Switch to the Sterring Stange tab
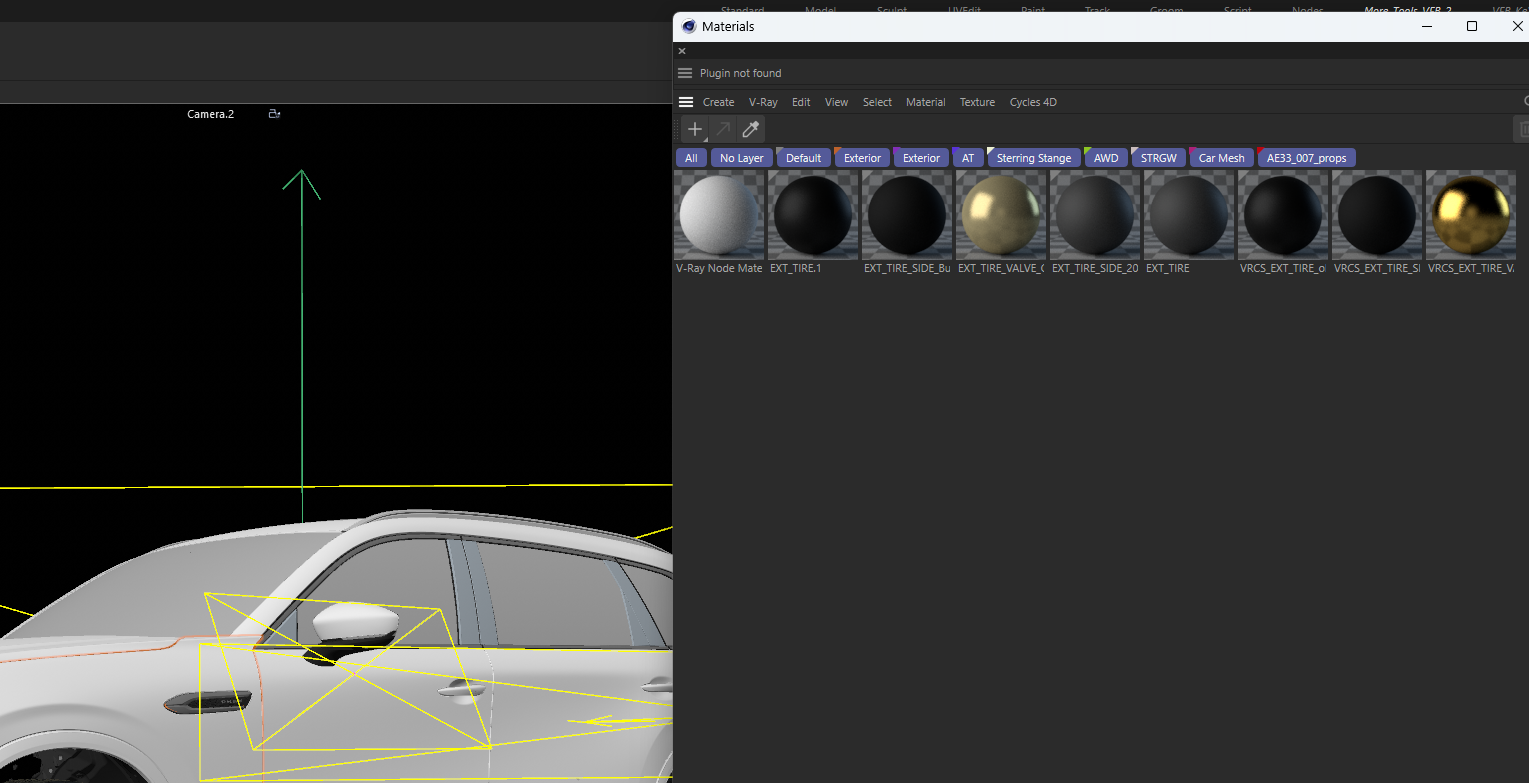This screenshot has width=1529, height=783. click(x=1033, y=158)
